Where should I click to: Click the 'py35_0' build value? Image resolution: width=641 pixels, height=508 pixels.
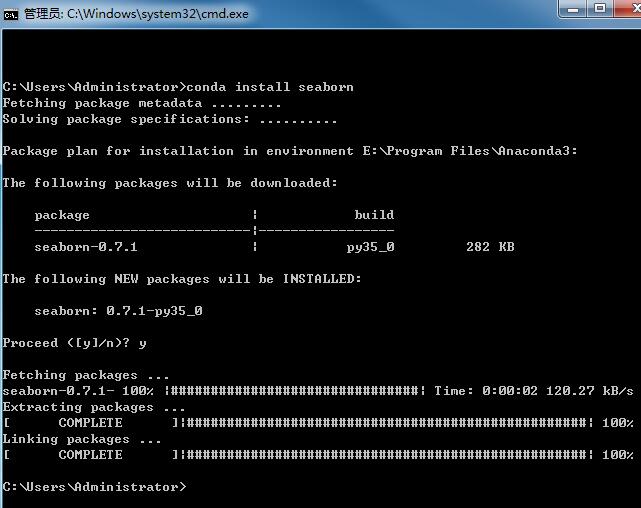click(370, 247)
